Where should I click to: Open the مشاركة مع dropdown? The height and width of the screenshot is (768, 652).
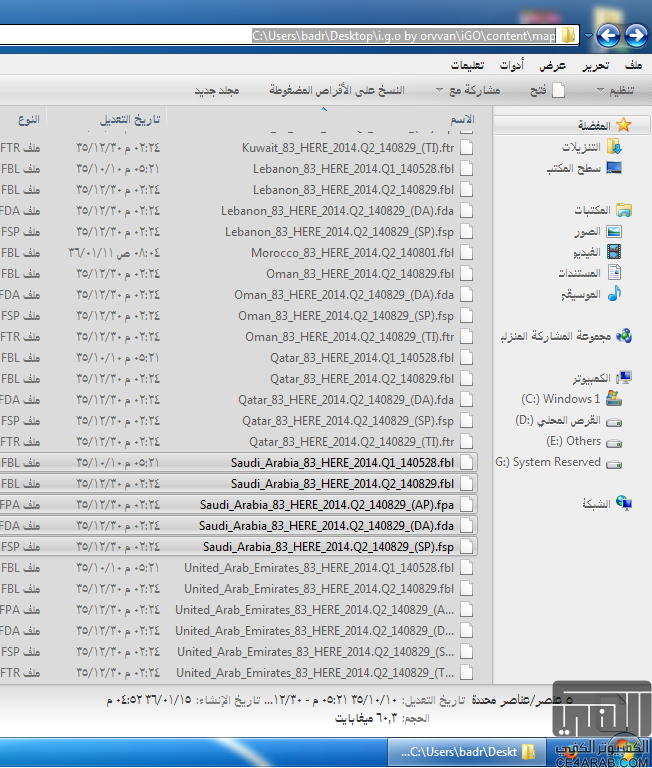pos(468,90)
